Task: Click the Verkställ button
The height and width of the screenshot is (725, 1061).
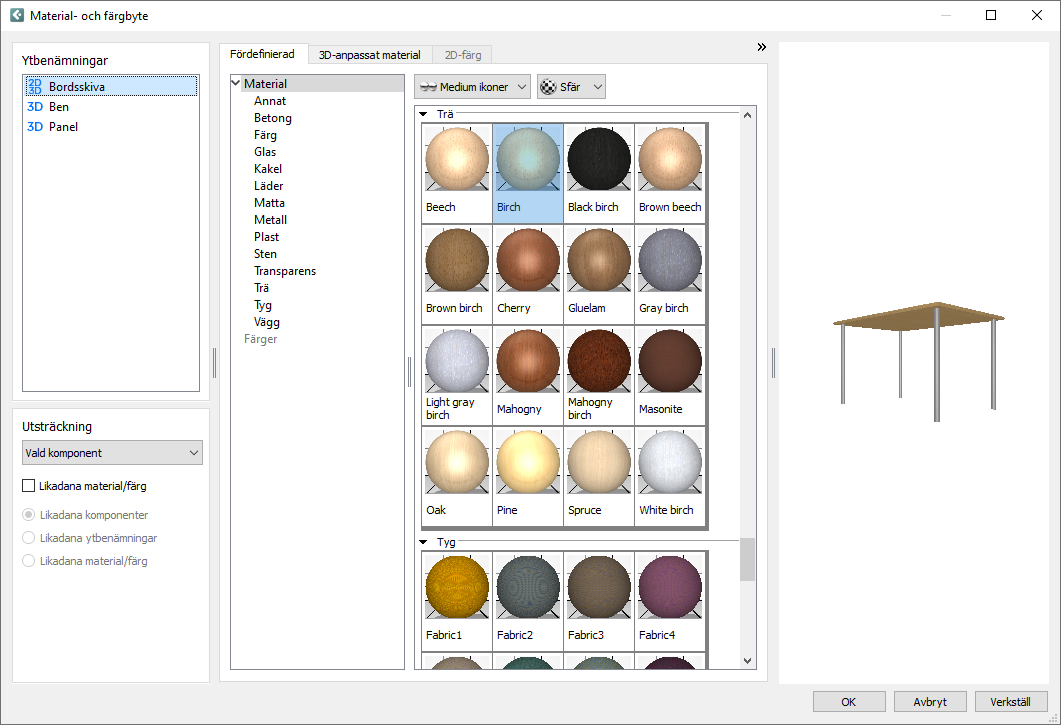Action: point(1010,702)
